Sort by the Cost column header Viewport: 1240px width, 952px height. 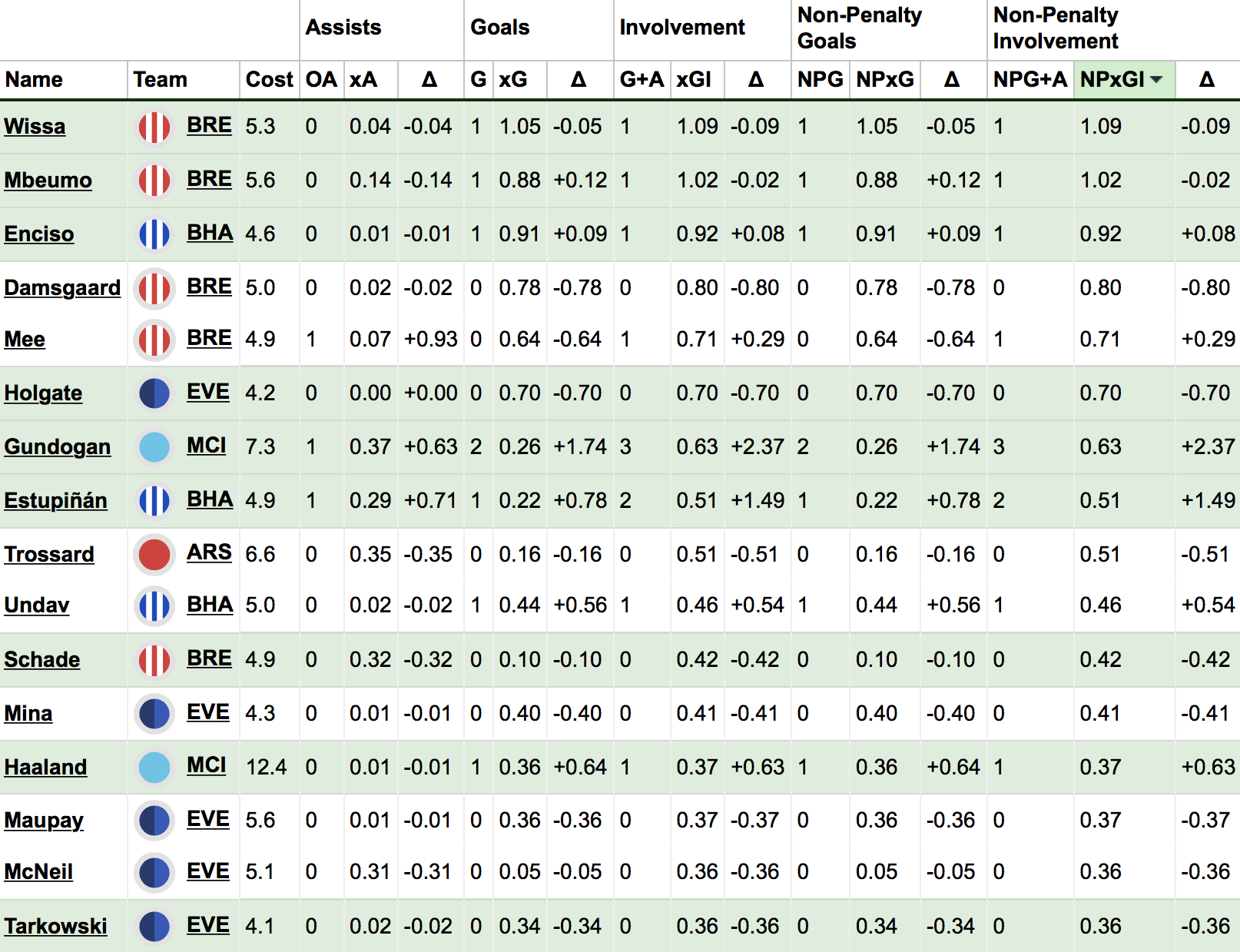(x=269, y=80)
